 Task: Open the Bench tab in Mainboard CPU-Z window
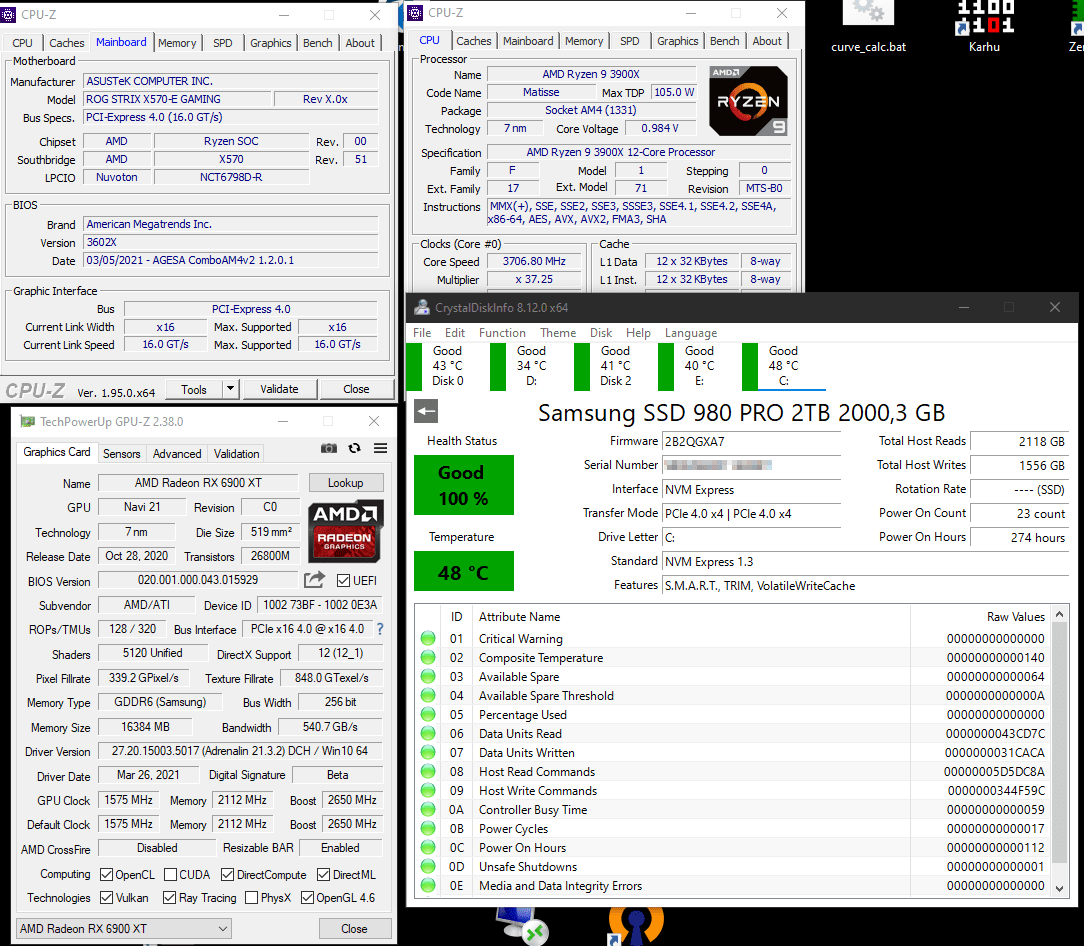[x=317, y=43]
